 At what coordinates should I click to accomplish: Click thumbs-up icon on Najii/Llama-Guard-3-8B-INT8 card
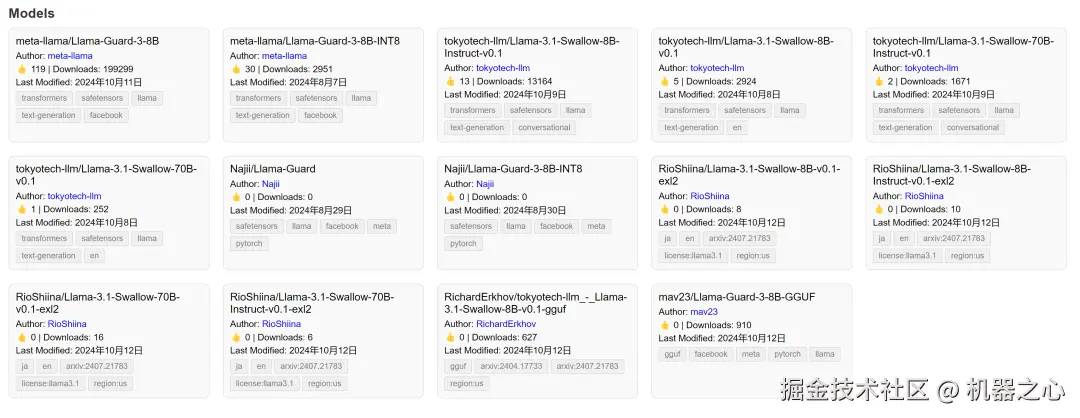pos(450,197)
